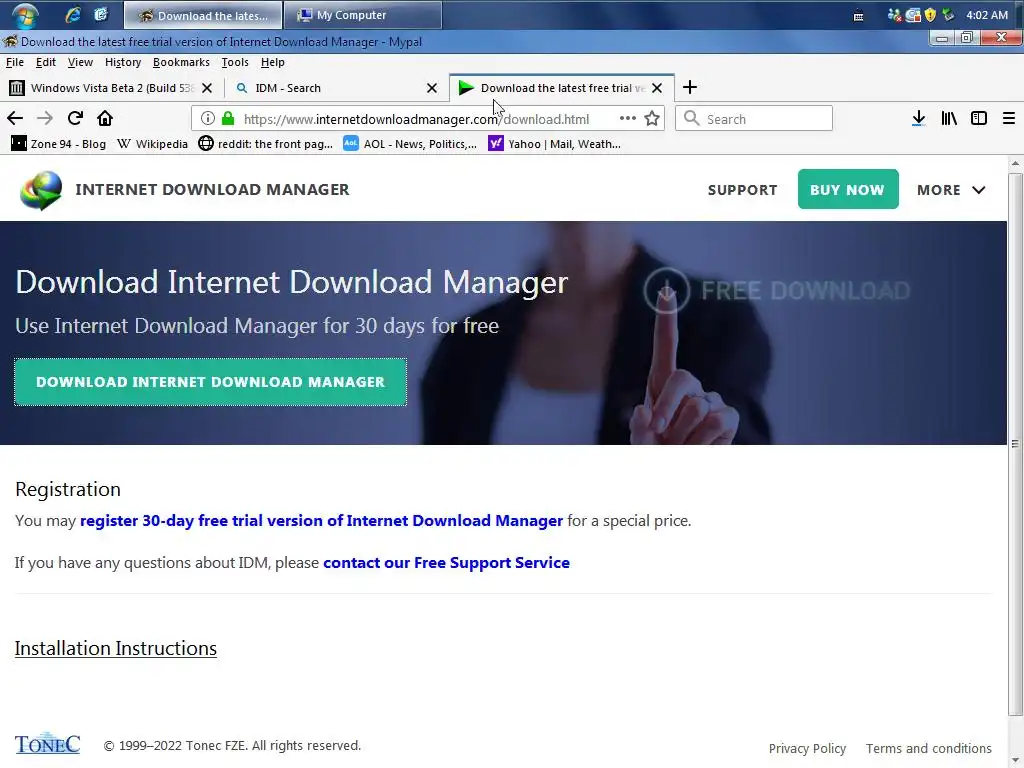Click the Tonec company logo

pos(48,744)
